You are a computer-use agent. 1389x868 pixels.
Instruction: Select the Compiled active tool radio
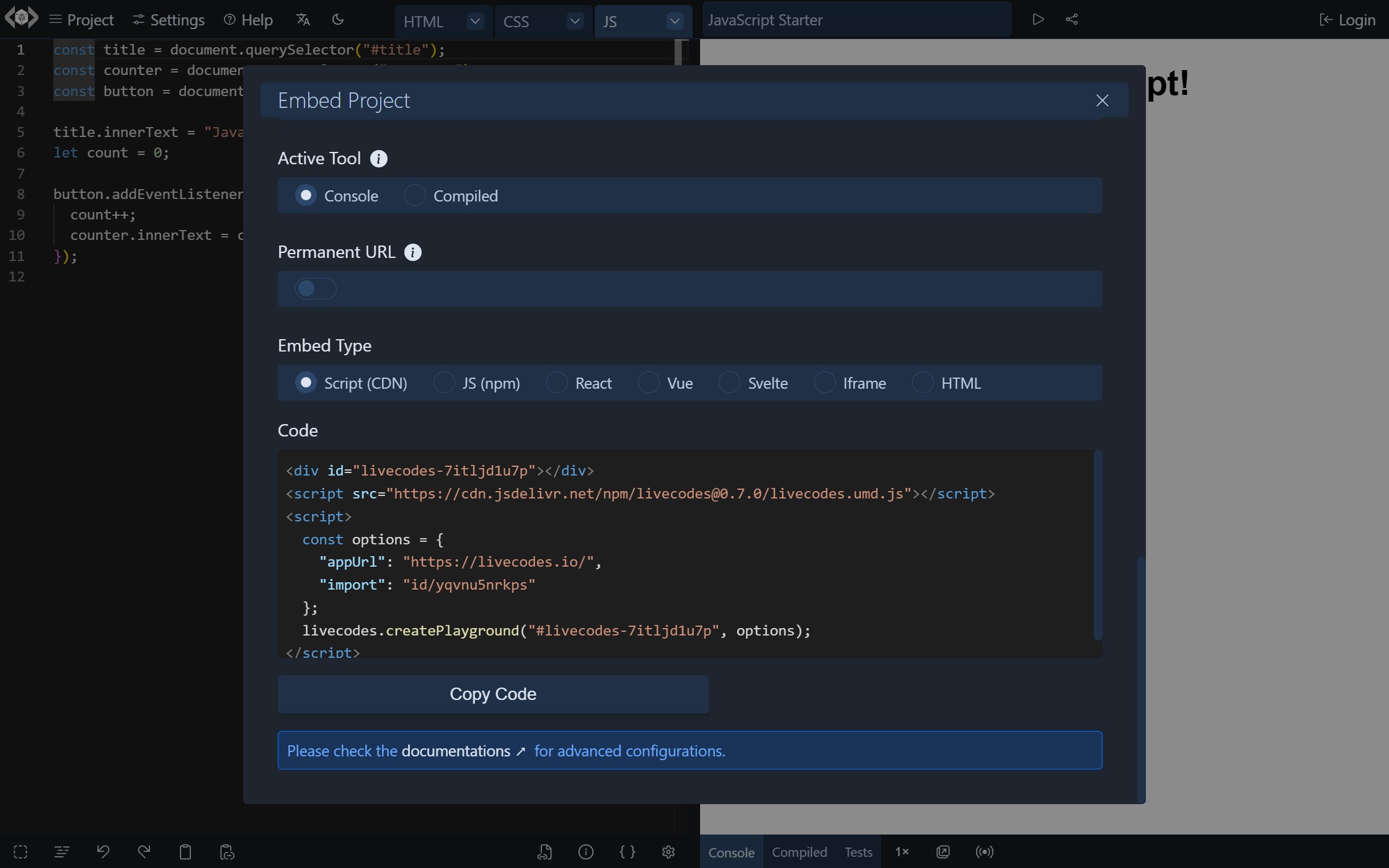pos(414,195)
